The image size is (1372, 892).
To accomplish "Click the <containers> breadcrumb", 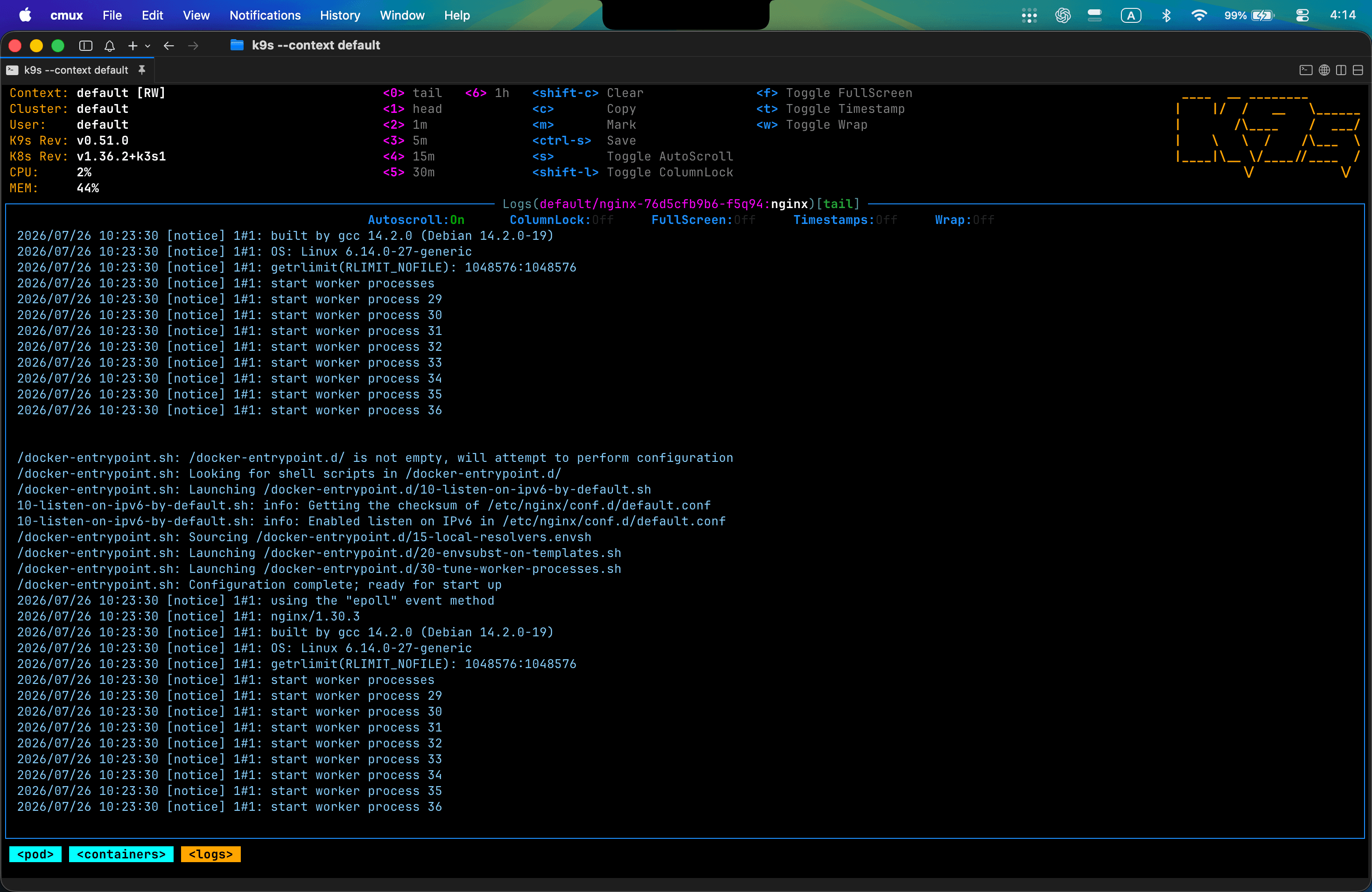I will pyautogui.click(x=121, y=854).
